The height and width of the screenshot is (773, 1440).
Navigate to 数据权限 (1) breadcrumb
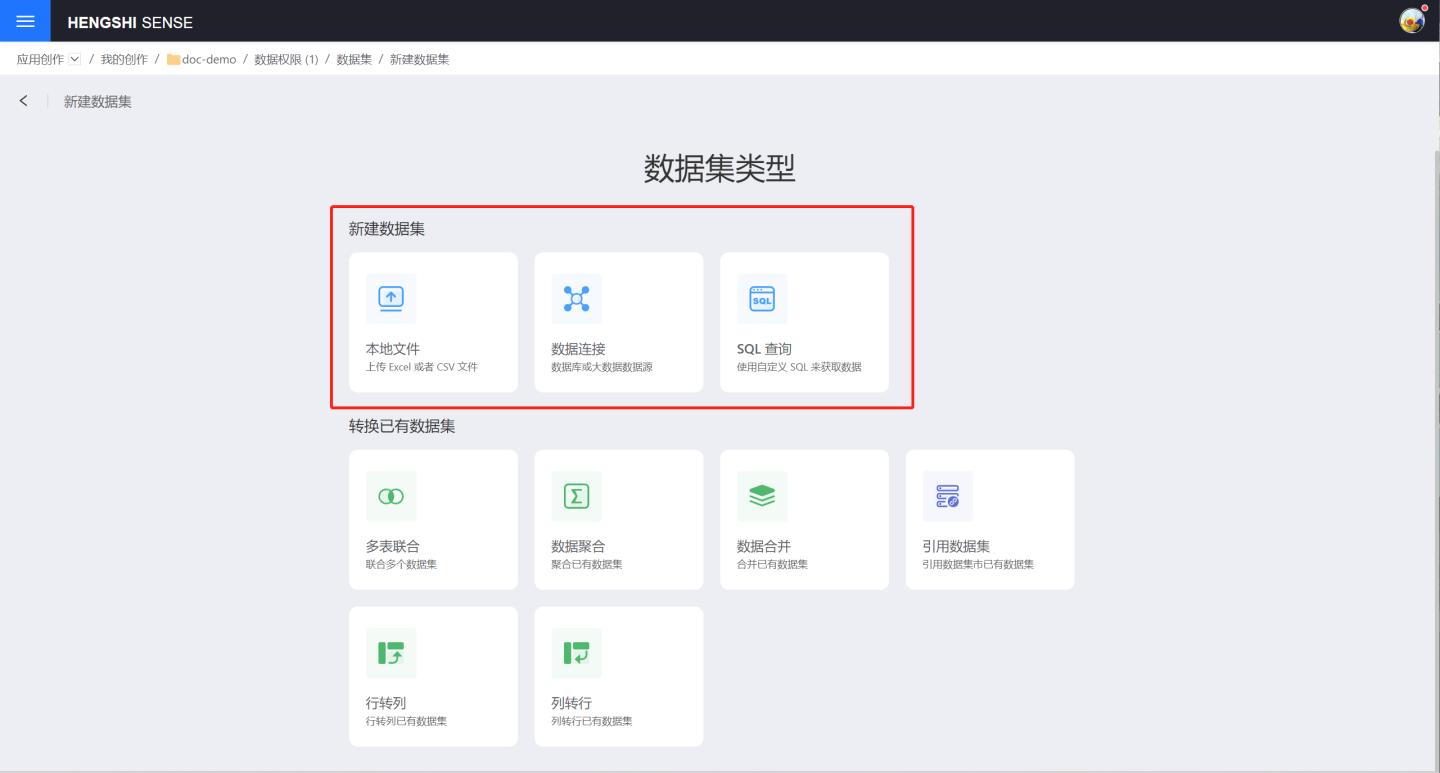coord(286,59)
